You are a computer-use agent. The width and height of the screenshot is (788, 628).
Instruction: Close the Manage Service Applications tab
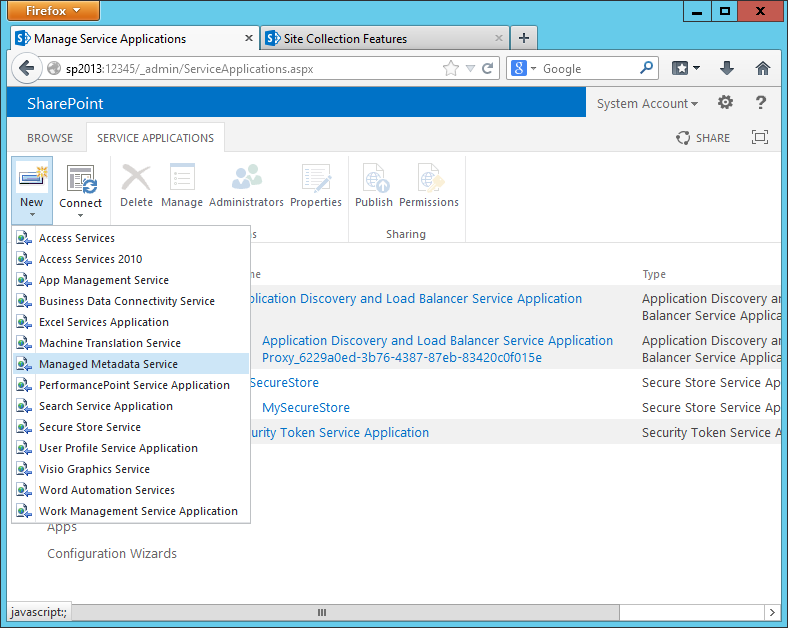tap(249, 38)
